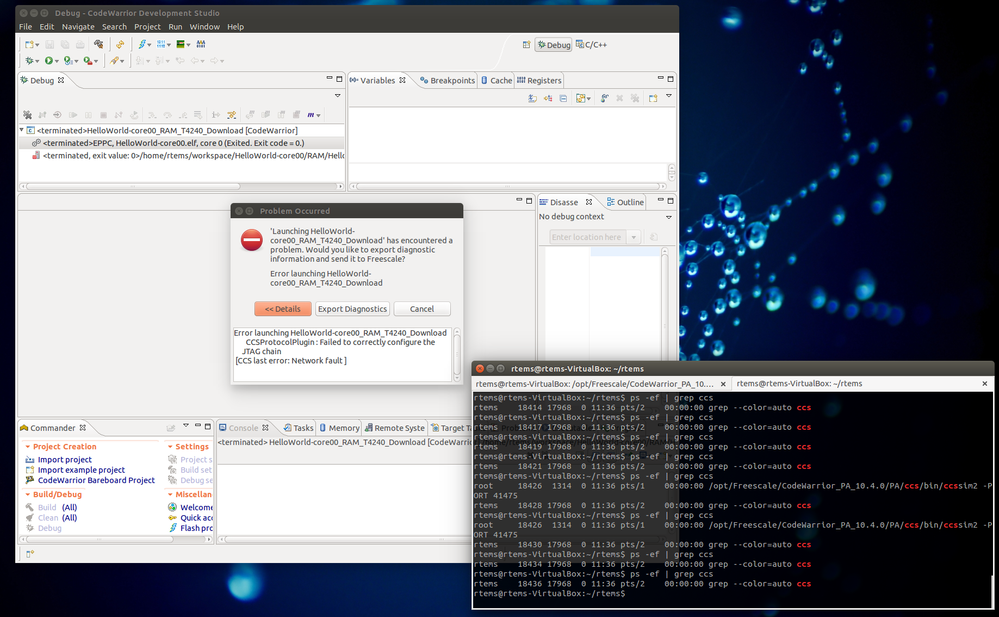Click the Open Perspective icon
The height and width of the screenshot is (617, 999).
tap(526, 45)
